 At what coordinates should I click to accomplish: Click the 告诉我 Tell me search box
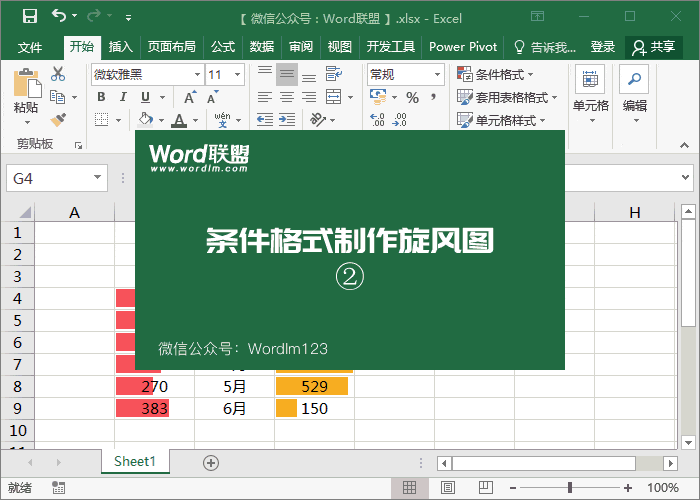pyautogui.click(x=545, y=47)
